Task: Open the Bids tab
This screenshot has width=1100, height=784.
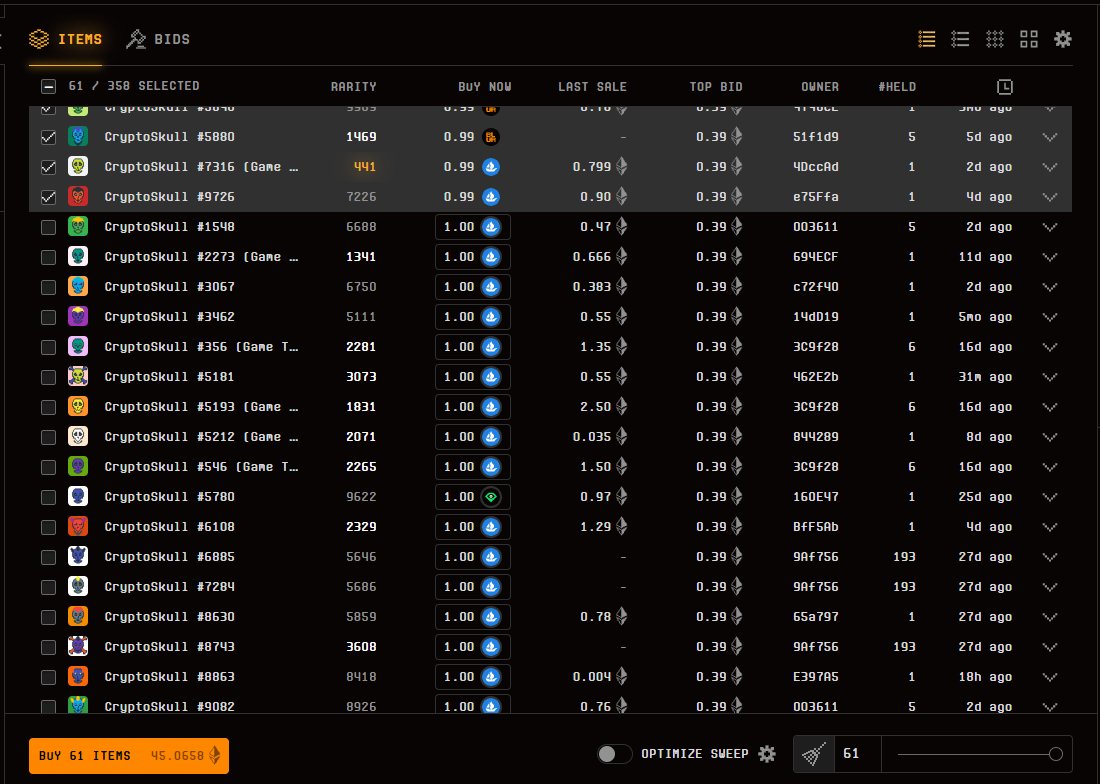Action: (x=158, y=39)
